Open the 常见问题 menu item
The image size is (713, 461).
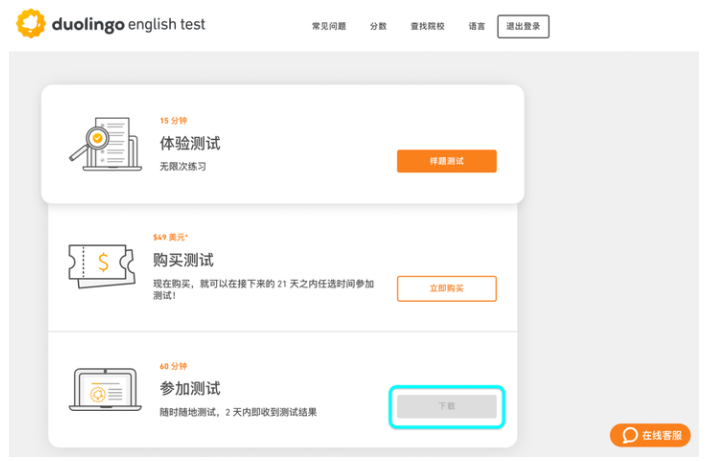coord(329,26)
